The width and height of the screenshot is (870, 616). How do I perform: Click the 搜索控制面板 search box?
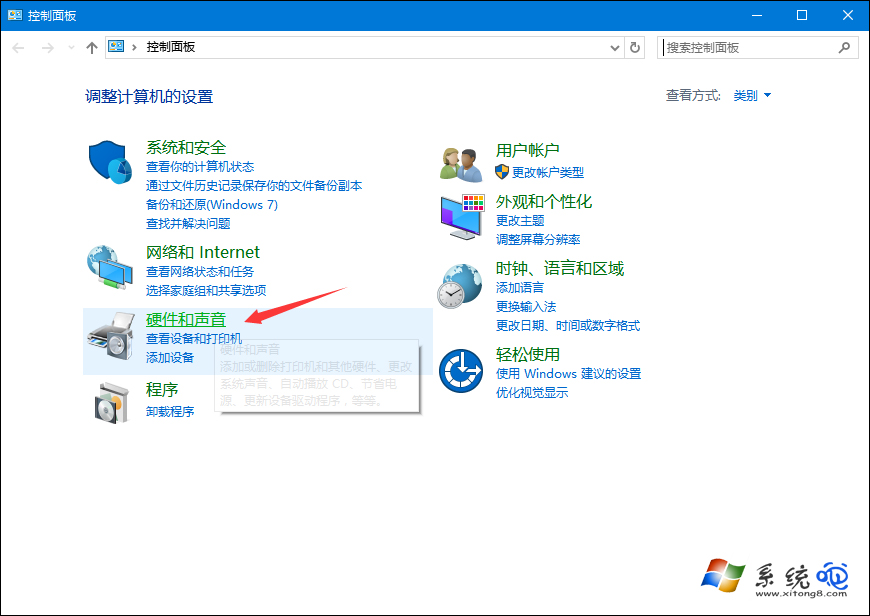(748, 47)
